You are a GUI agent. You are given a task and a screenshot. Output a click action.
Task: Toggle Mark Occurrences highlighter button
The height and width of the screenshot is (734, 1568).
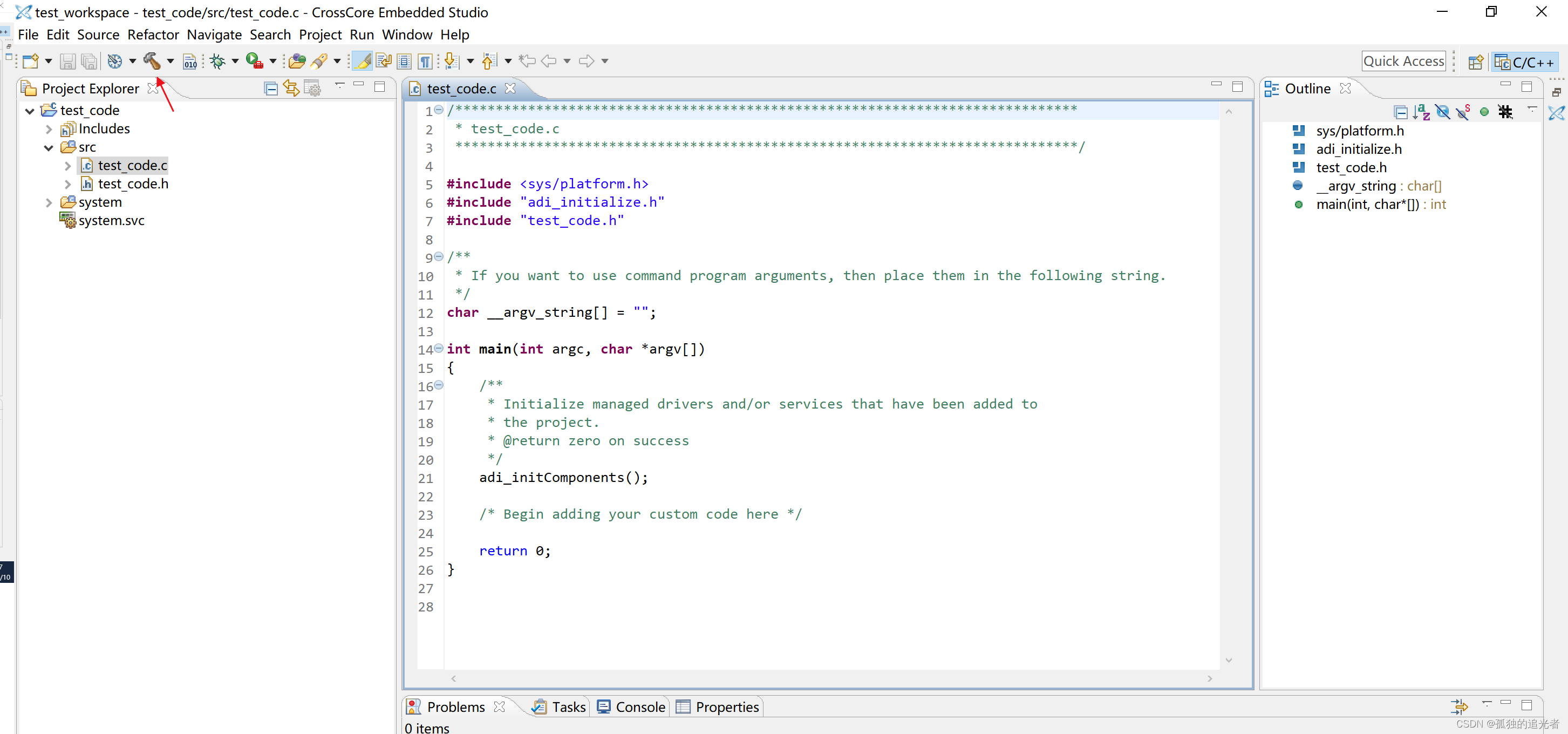pyautogui.click(x=363, y=61)
